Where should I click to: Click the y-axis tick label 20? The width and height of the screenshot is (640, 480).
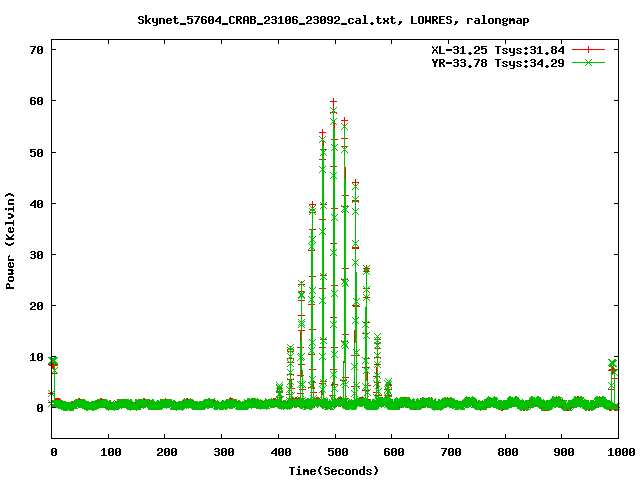tap(36, 306)
